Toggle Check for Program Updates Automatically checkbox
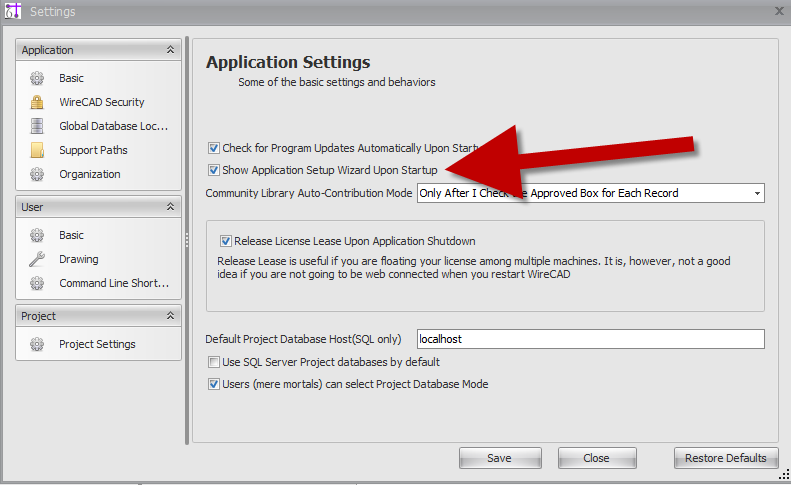Viewport: 791px width, 485px height. tap(214, 148)
